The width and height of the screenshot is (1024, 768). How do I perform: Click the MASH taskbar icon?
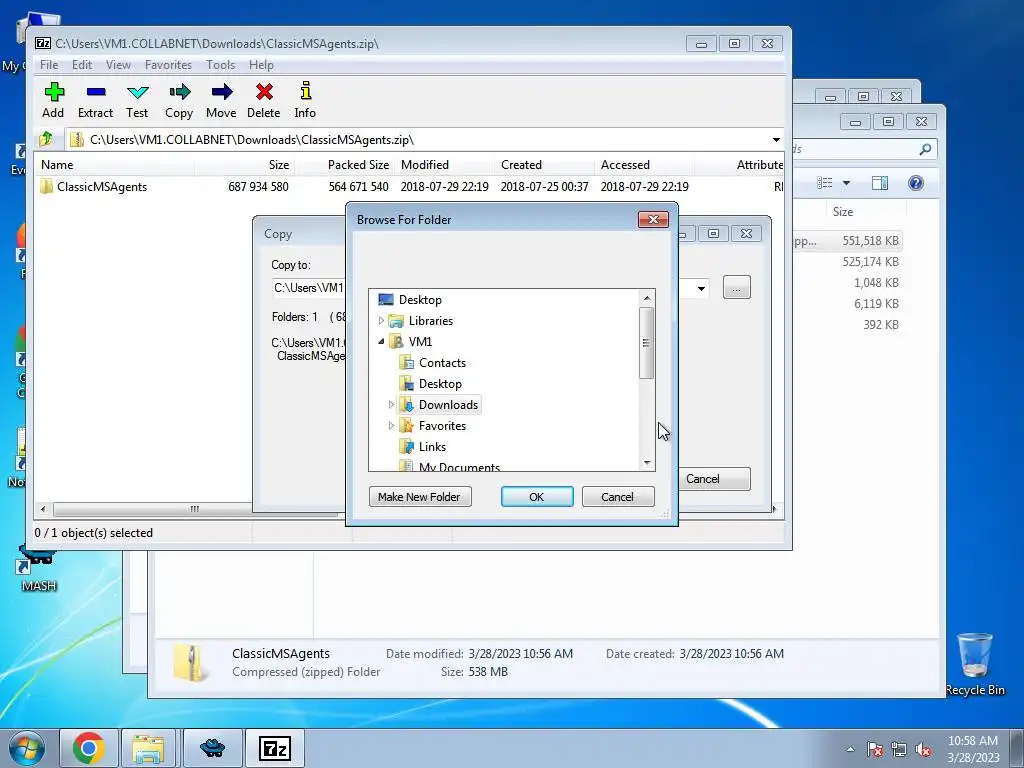tap(212, 748)
